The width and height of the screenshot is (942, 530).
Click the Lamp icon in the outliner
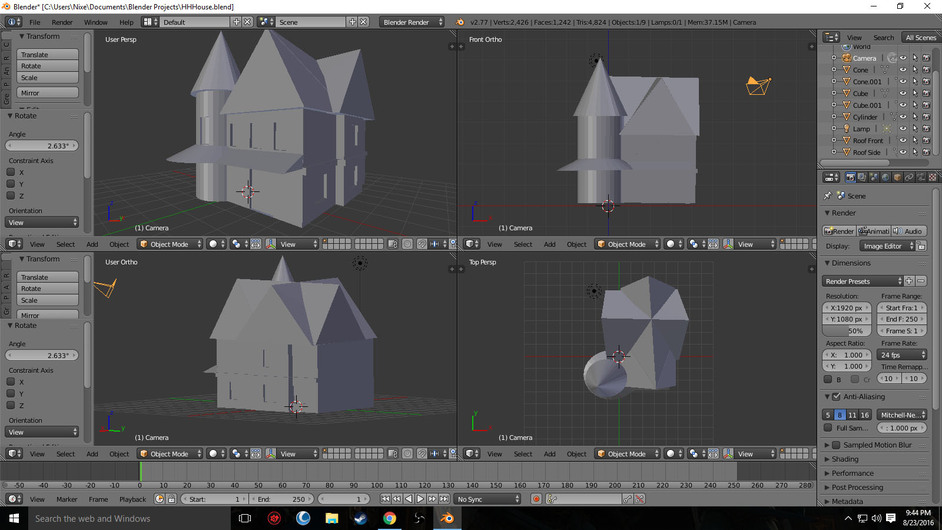844,128
